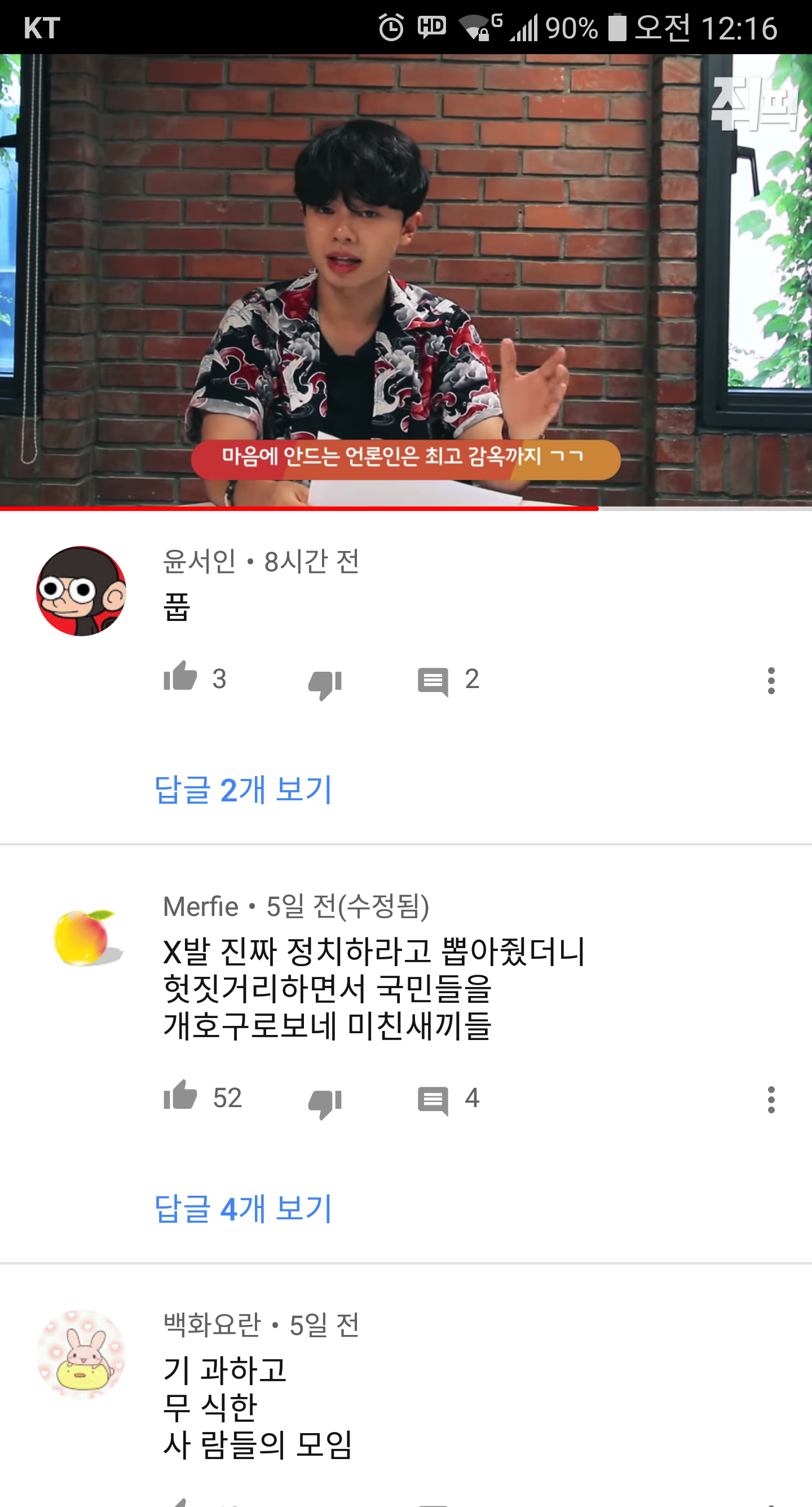Image resolution: width=812 pixels, height=1507 pixels.
Task: Open 윤서인's monkey profile avatar
Action: click(81, 591)
